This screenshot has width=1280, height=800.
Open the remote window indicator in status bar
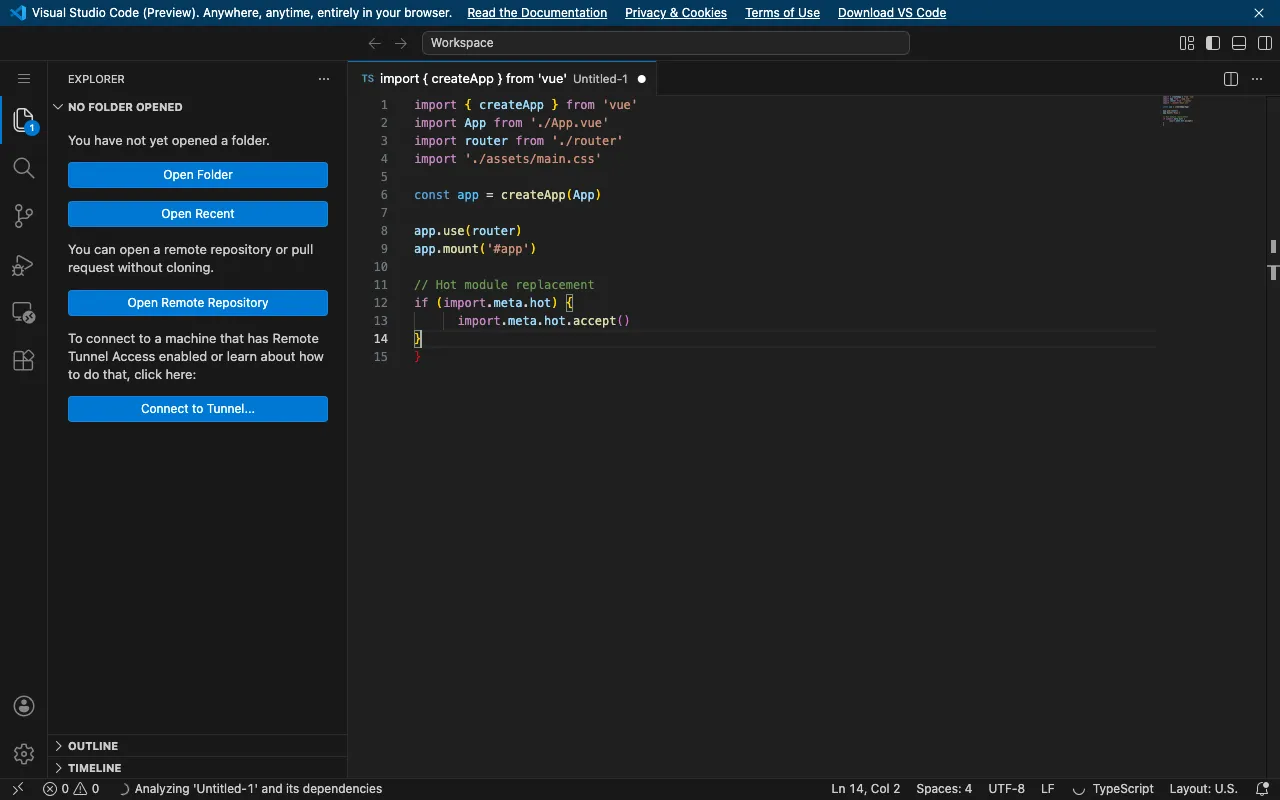pyautogui.click(x=17, y=789)
